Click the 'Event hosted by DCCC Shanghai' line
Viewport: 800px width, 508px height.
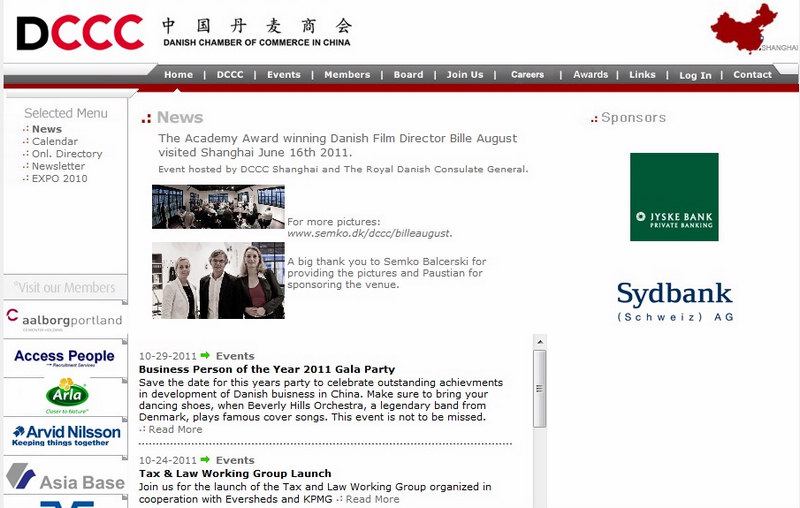[343, 169]
